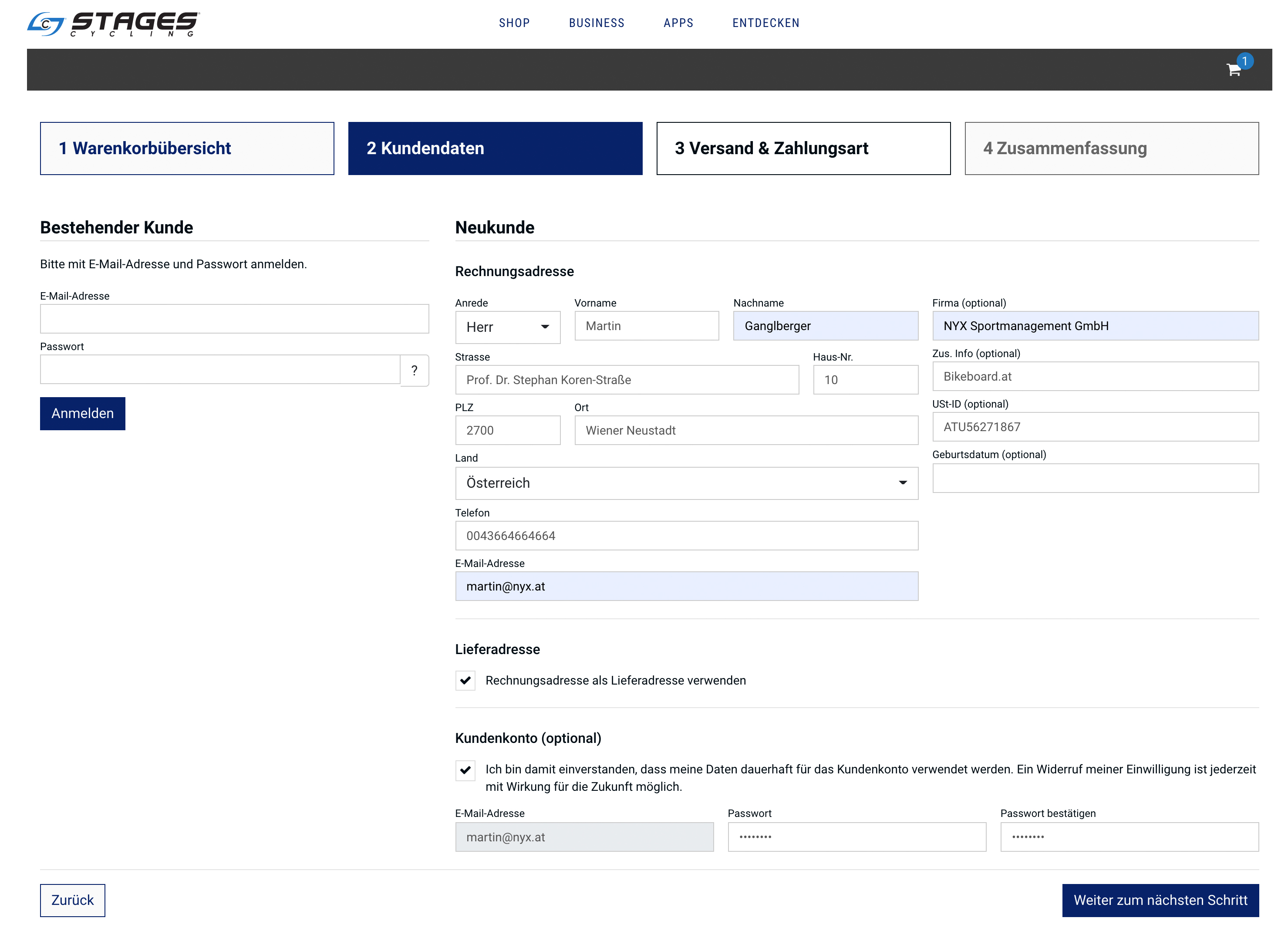1288x938 pixels.
Task: Click the Nachname field containing Ganglberger
Action: click(825, 326)
